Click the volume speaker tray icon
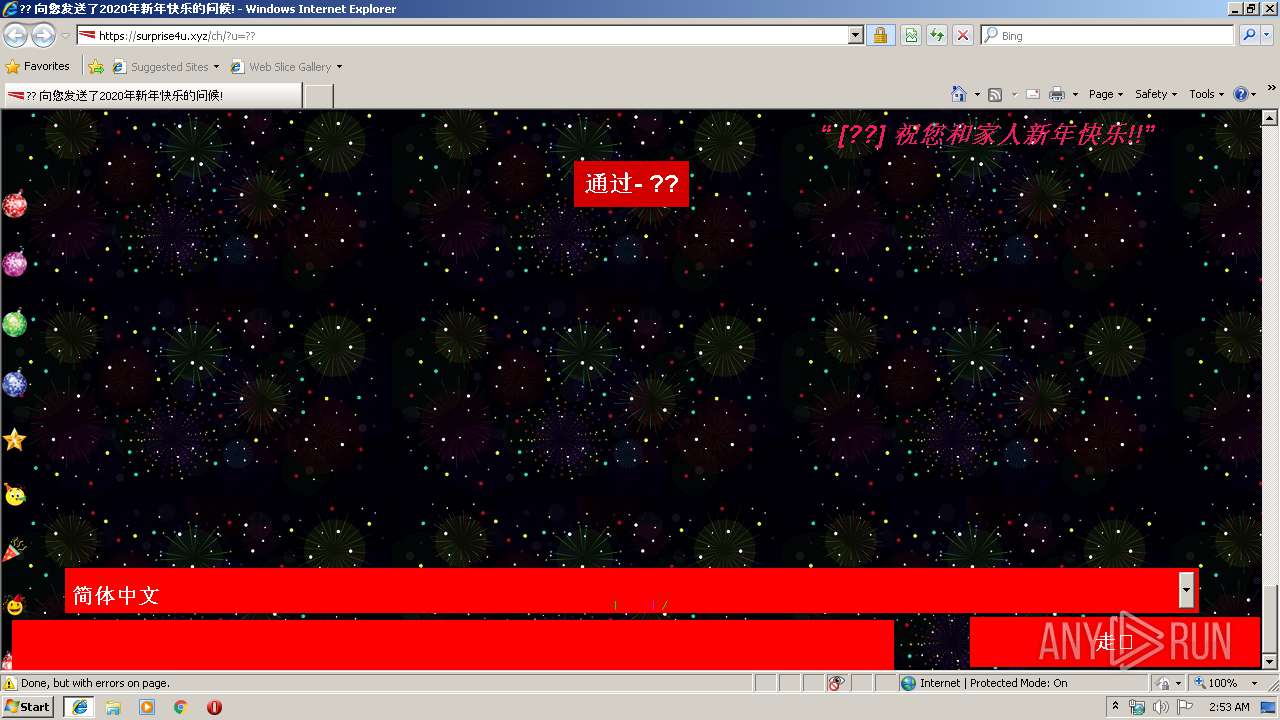The height and width of the screenshot is (720, 1280). coord(1160,707)
